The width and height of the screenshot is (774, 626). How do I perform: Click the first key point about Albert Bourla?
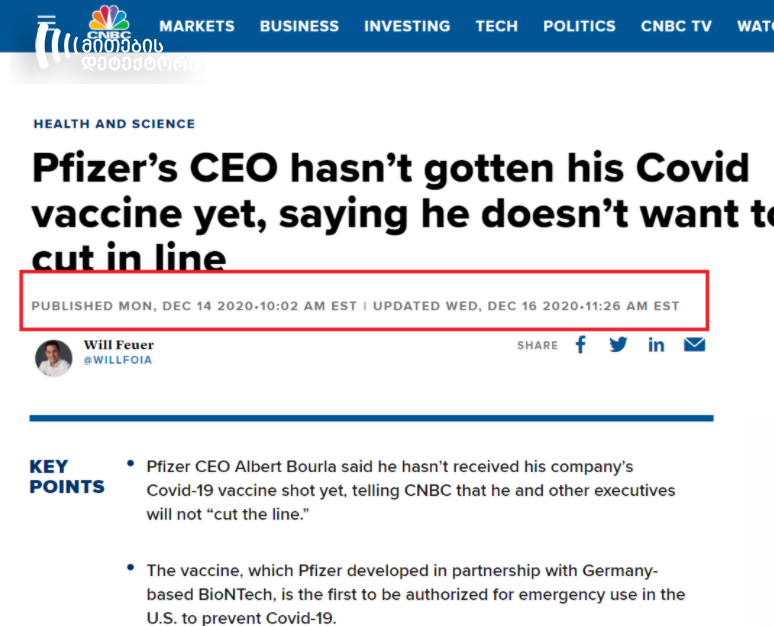pos(411,490)
